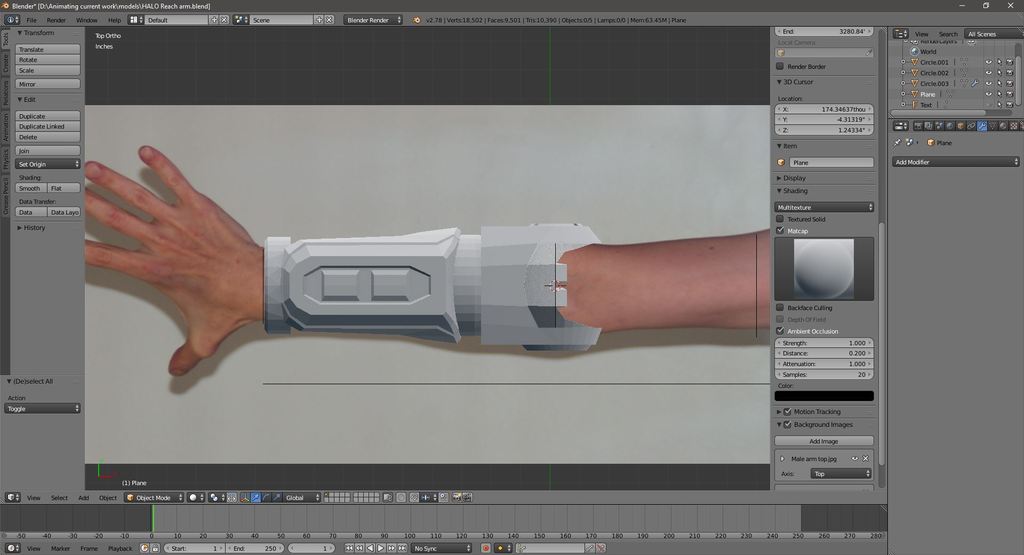Enable Backface Culling checkbox
The image size is (1024, 555).
coord(780,308)
